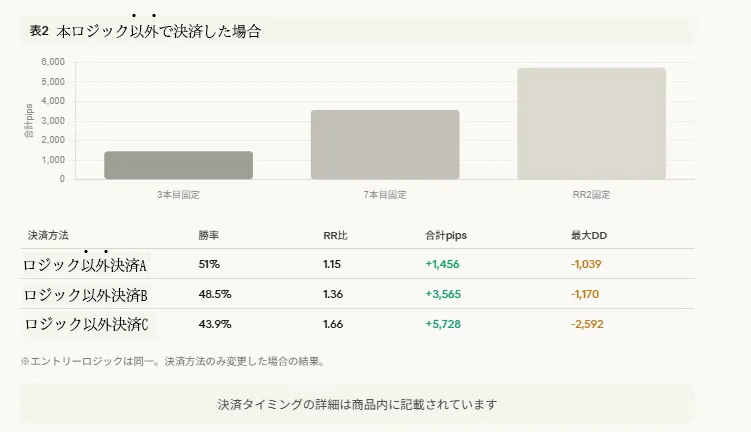
Task: Select the 最大DD column header
Action: (x=588, y=235)
